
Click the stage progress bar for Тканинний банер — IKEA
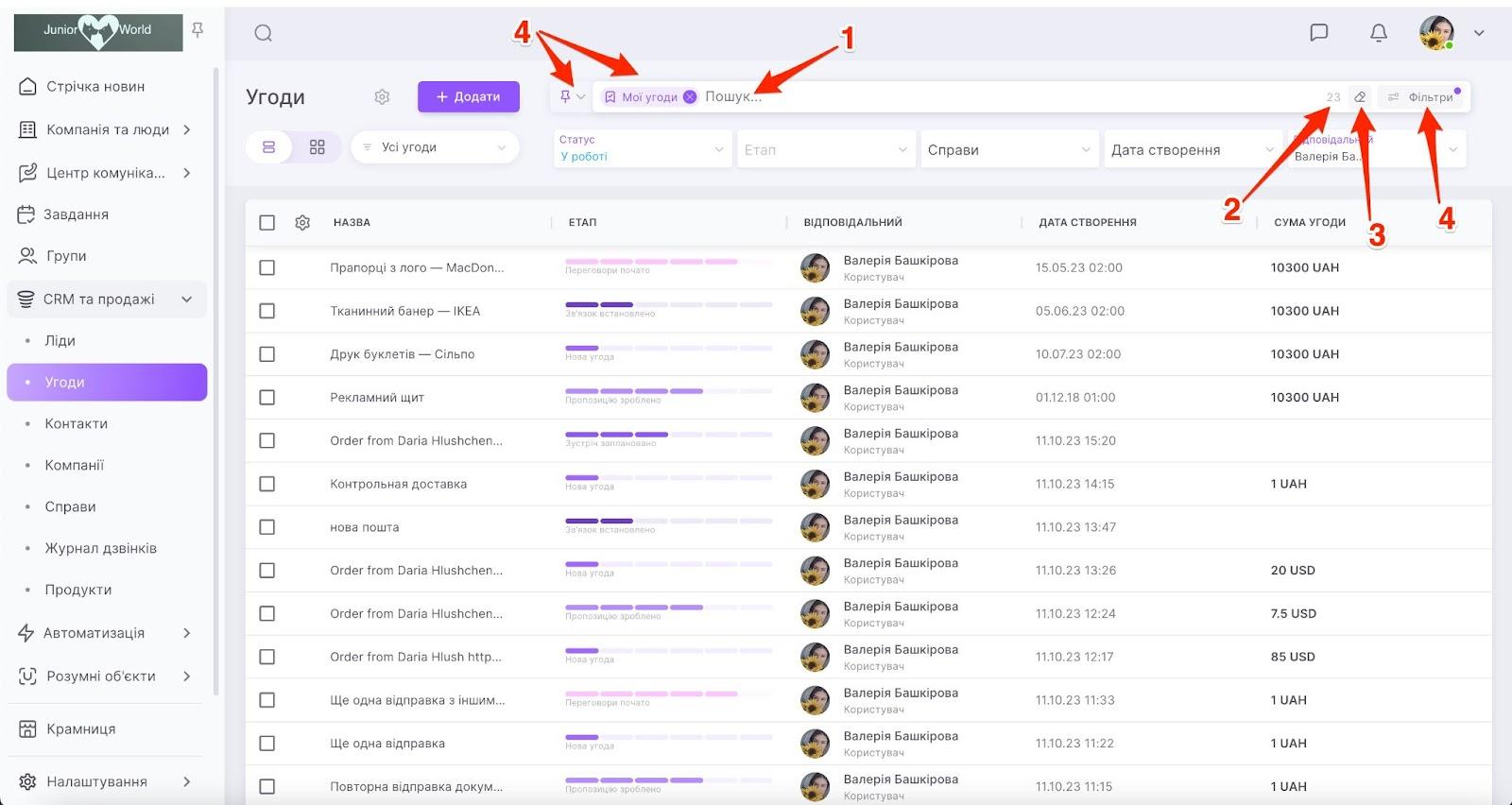(x=668, y=305)
